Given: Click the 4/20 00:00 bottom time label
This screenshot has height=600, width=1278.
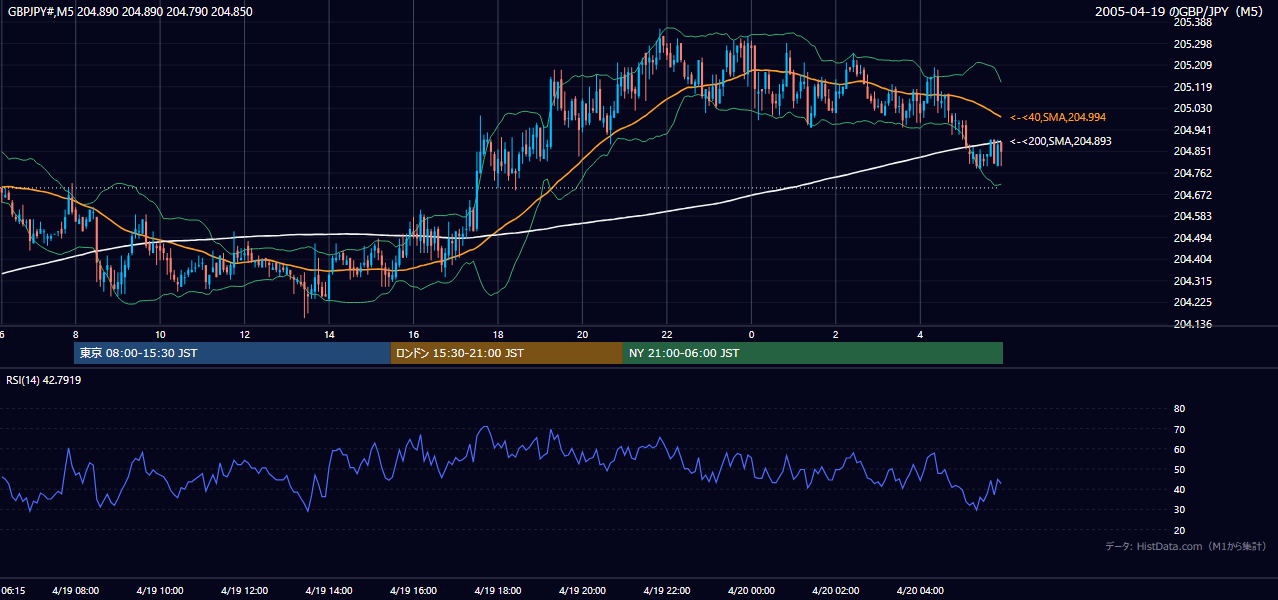Looking at the screenshot, I should [x=751, y=591].
